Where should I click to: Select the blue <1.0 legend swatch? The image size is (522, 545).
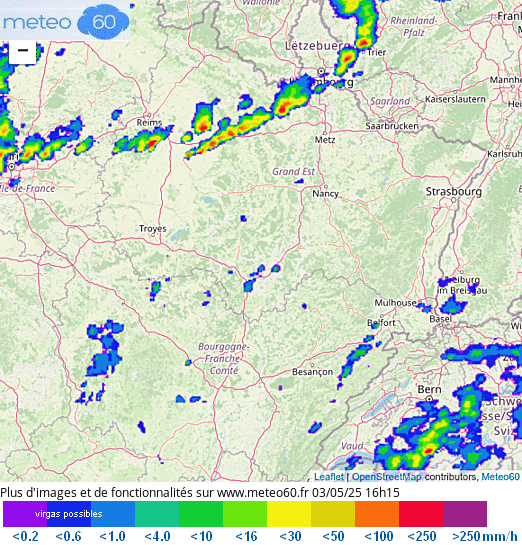[x=113, y=514]
